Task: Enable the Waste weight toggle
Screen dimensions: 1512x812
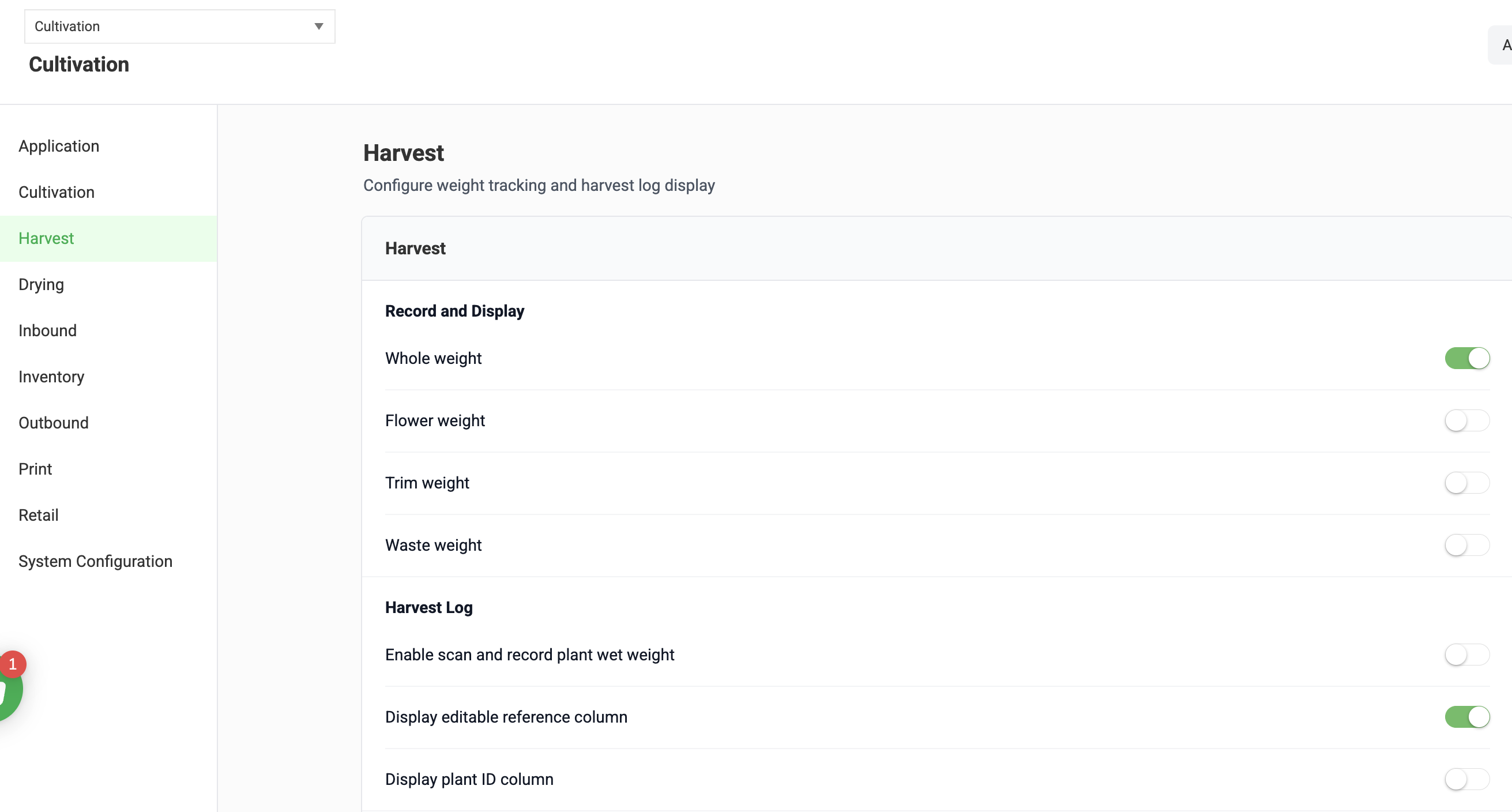Action: pos(1467,545)
